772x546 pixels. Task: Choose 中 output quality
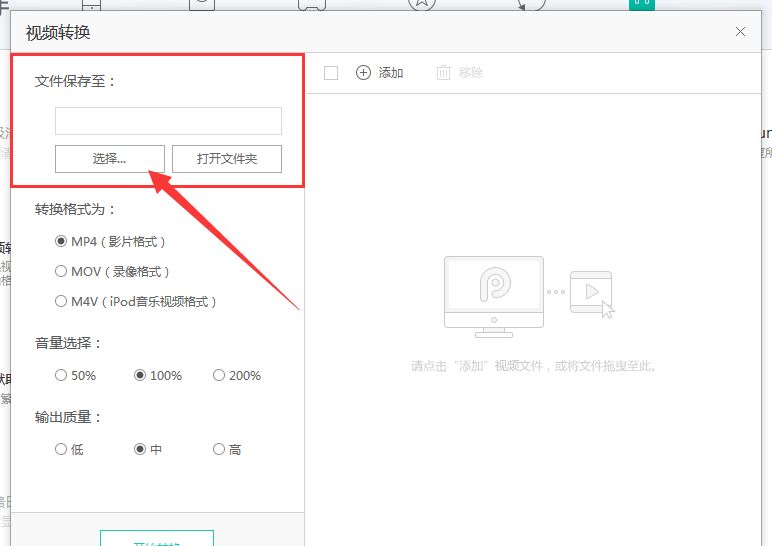140,449
